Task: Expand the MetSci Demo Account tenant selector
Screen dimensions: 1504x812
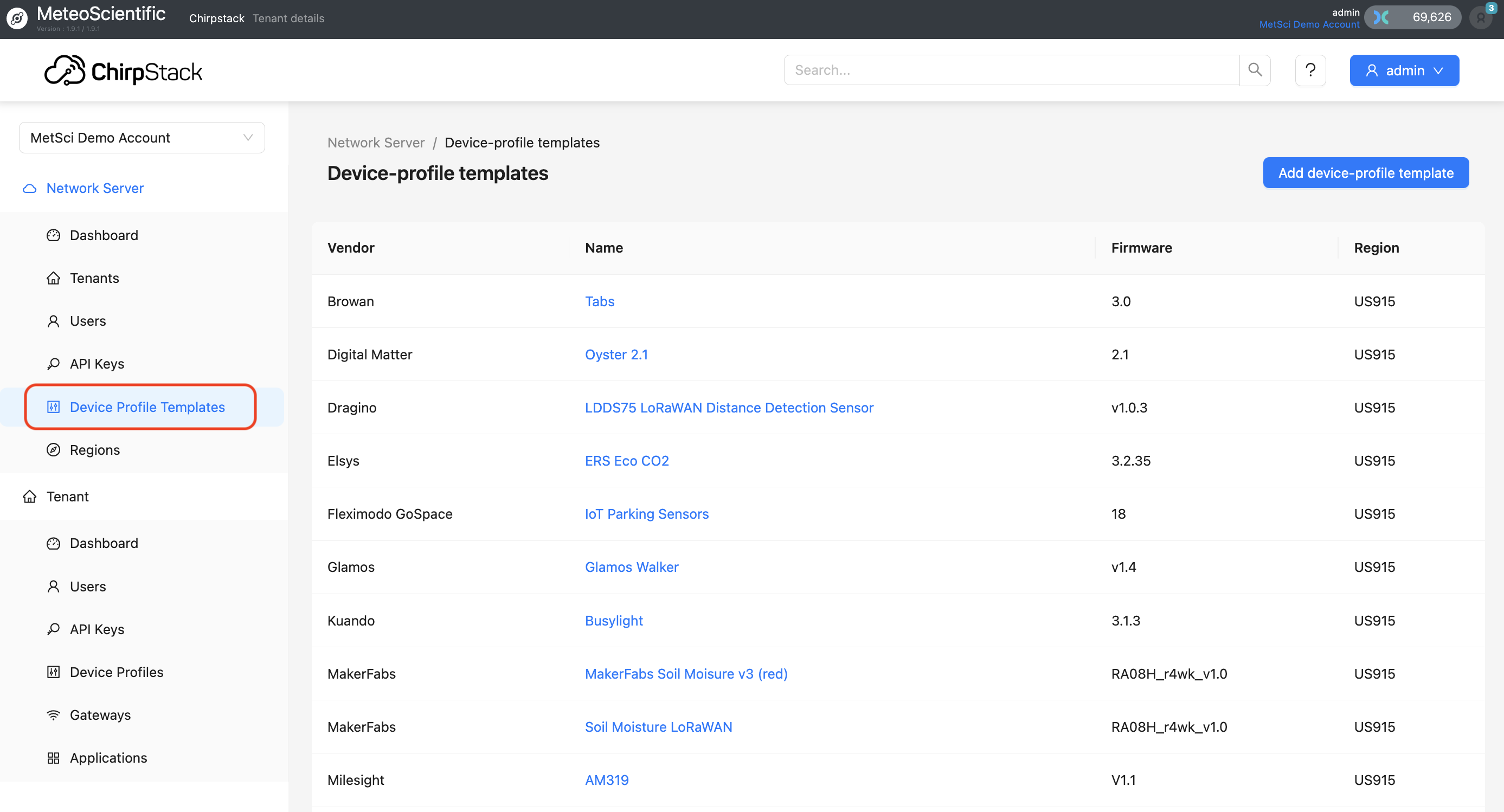Action: tap(142, 138)
